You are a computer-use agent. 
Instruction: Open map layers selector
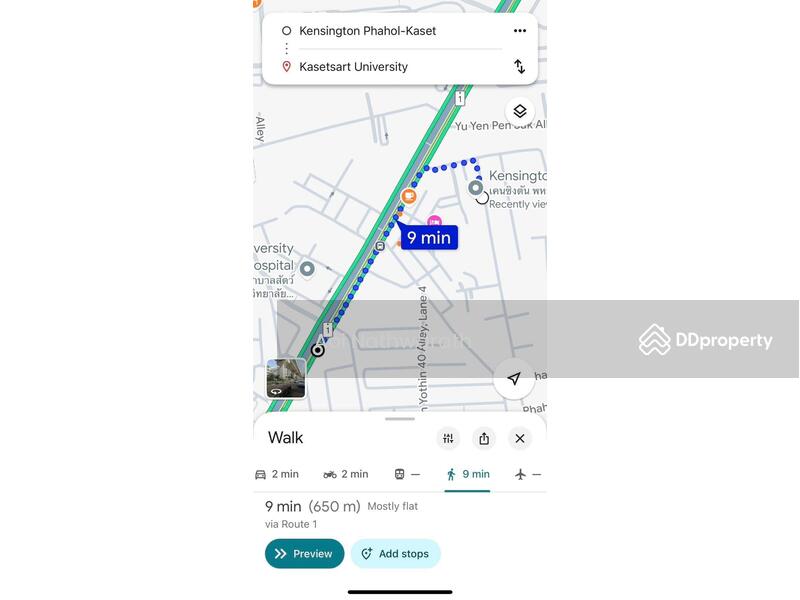click(x=519, y=111)
